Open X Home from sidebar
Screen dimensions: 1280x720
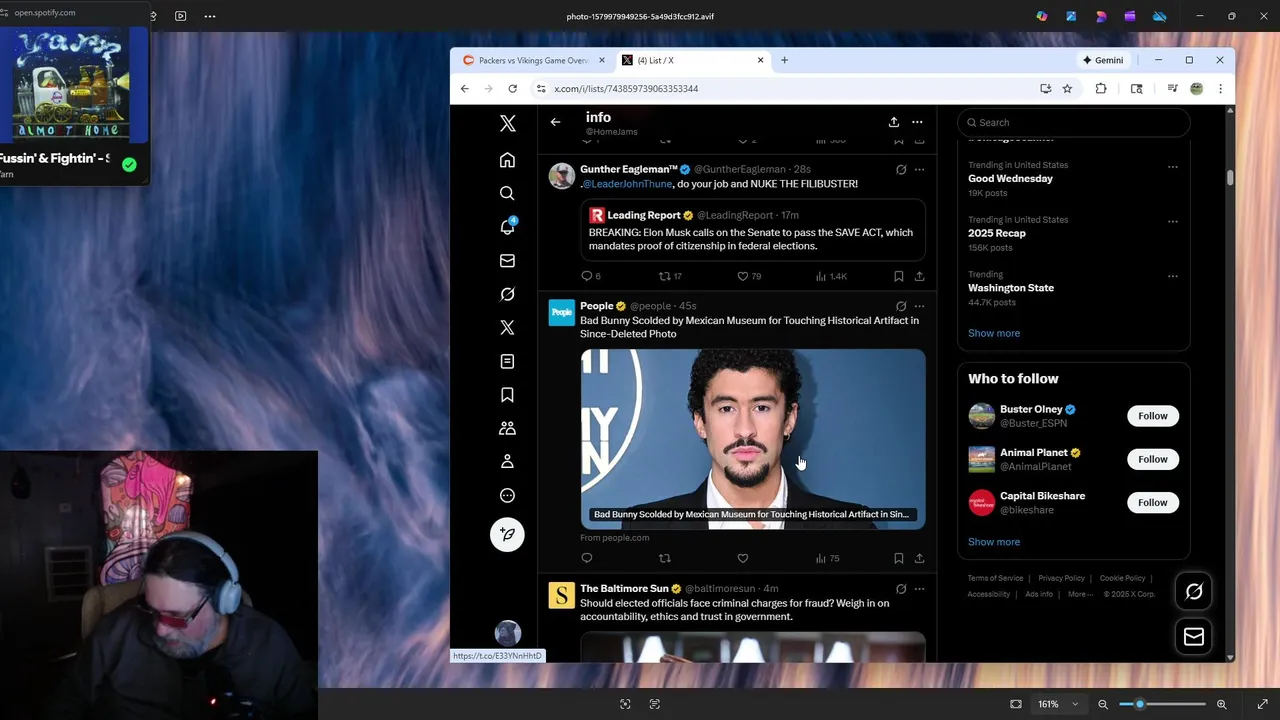tap(507, 160)
